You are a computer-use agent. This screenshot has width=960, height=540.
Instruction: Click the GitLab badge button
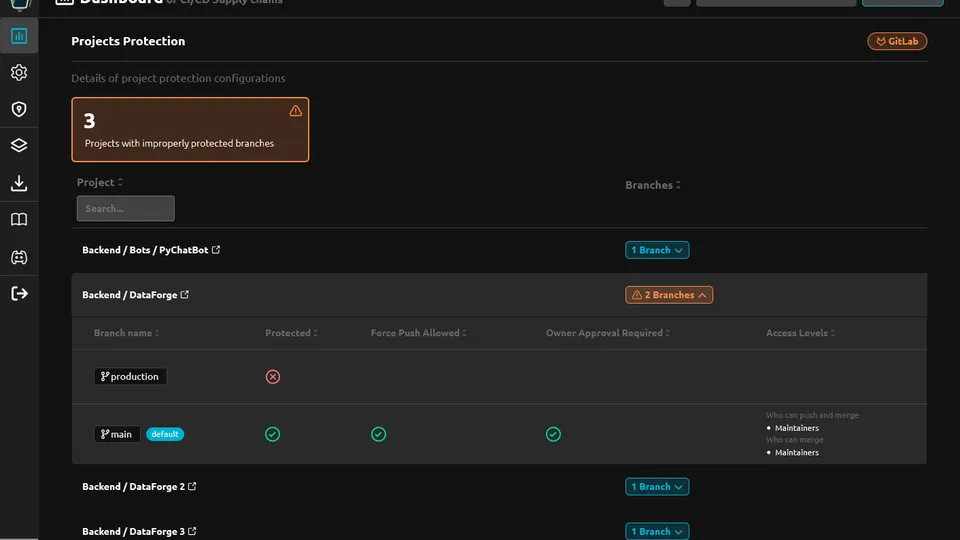(x=897, y=41)
